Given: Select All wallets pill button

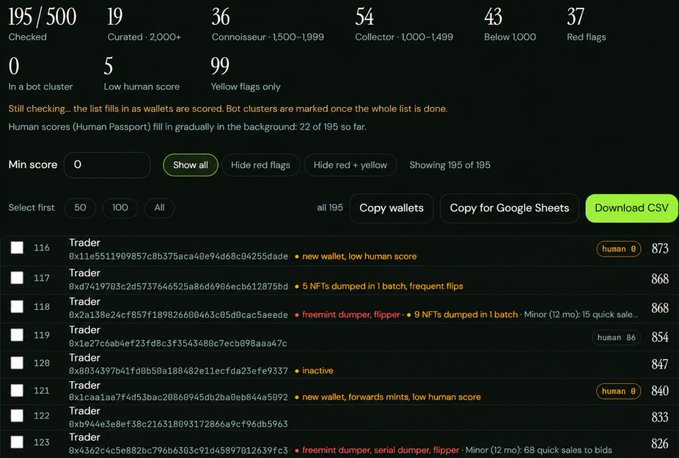Looking at the screenshot, I should [159, 208].
